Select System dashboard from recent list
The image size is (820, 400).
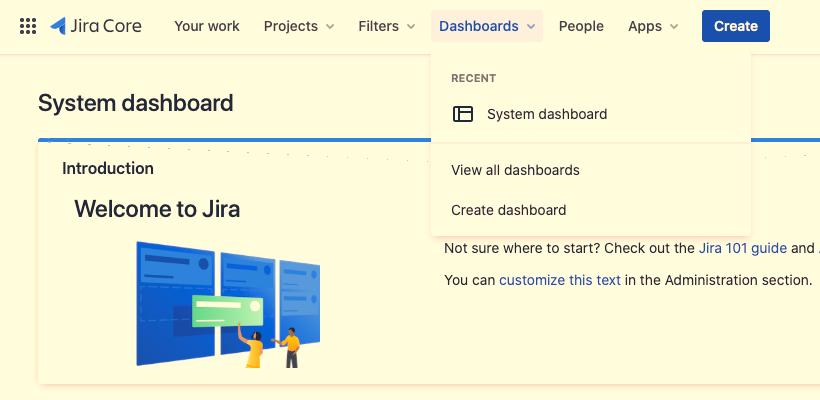point(591,114)
